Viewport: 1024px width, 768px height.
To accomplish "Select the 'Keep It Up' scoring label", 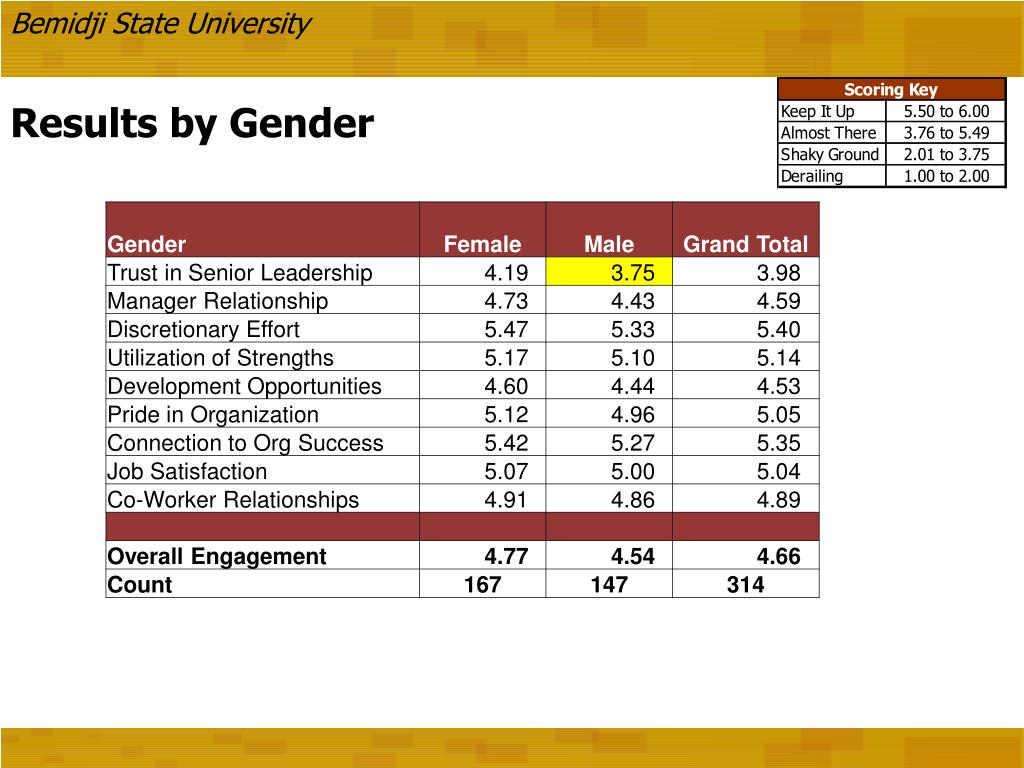I will pyautogui.click(x=818, y=111).
